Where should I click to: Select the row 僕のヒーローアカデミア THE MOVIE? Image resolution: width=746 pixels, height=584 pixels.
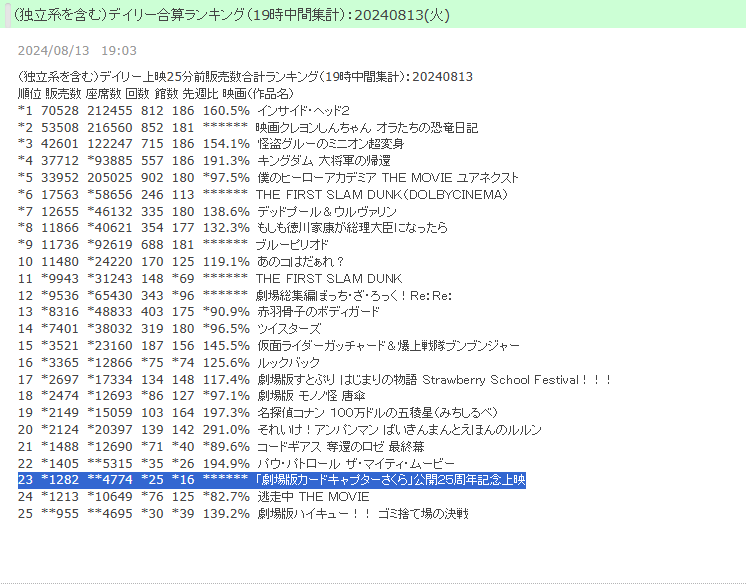[x=268, y=178]
